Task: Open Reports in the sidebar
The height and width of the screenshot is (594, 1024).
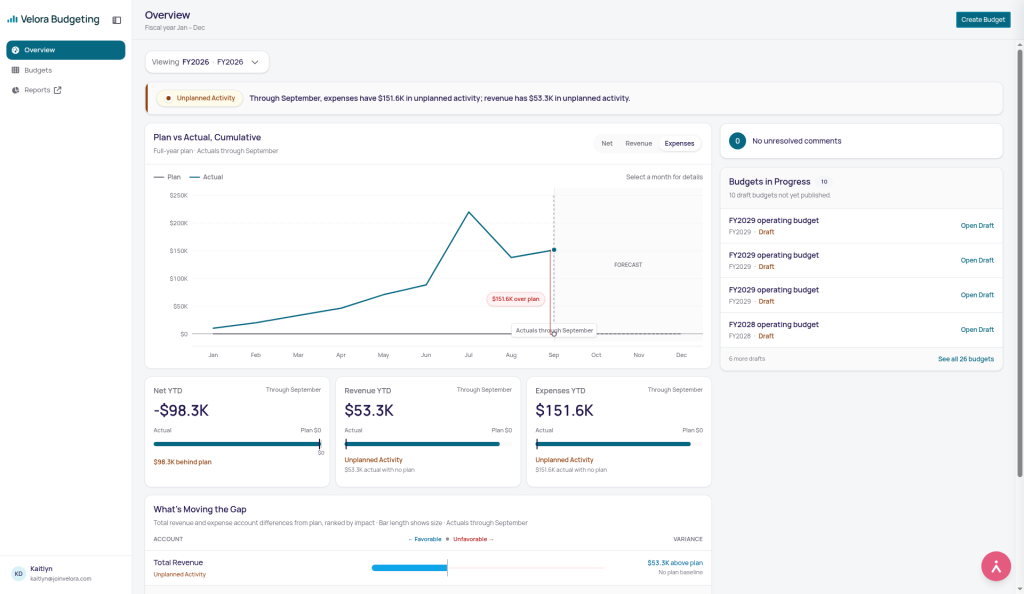Action: click(x=65, y=90)
